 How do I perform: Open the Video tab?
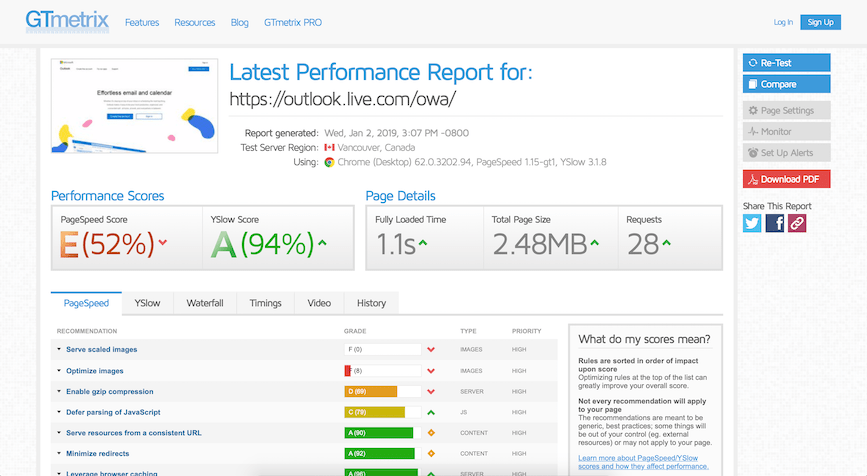tap(319, 303)
